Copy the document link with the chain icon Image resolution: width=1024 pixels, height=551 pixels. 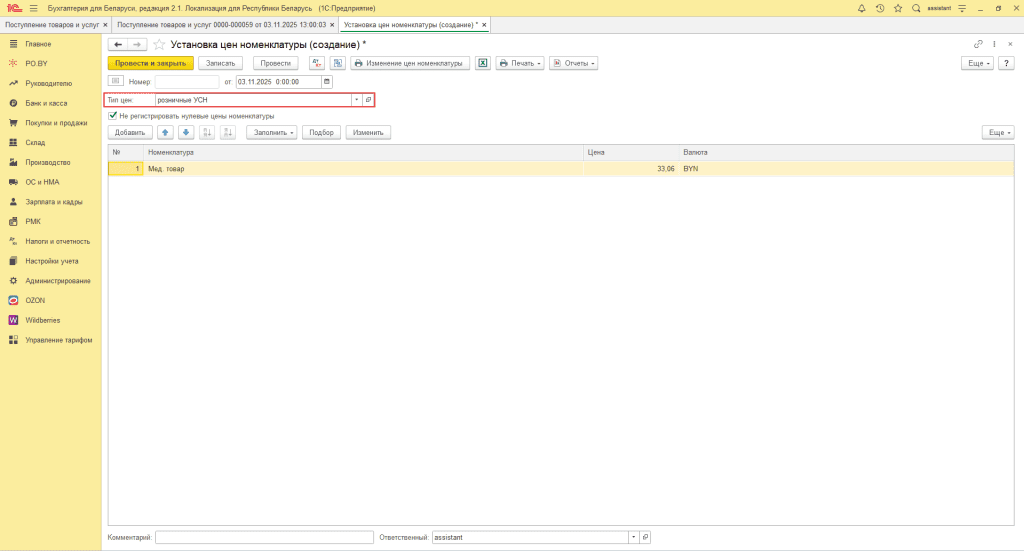[x=978, y=45]
